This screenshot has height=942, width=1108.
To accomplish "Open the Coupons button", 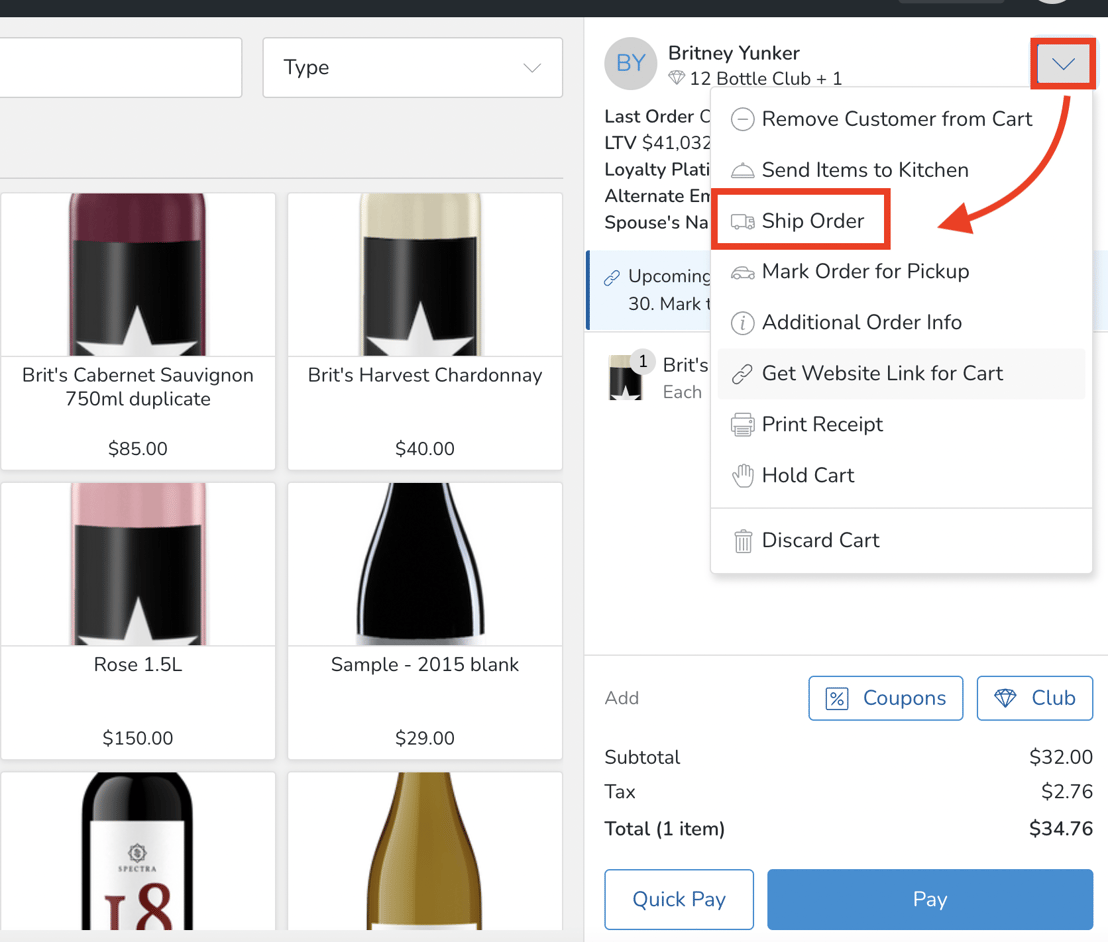I will pos(885,698).
